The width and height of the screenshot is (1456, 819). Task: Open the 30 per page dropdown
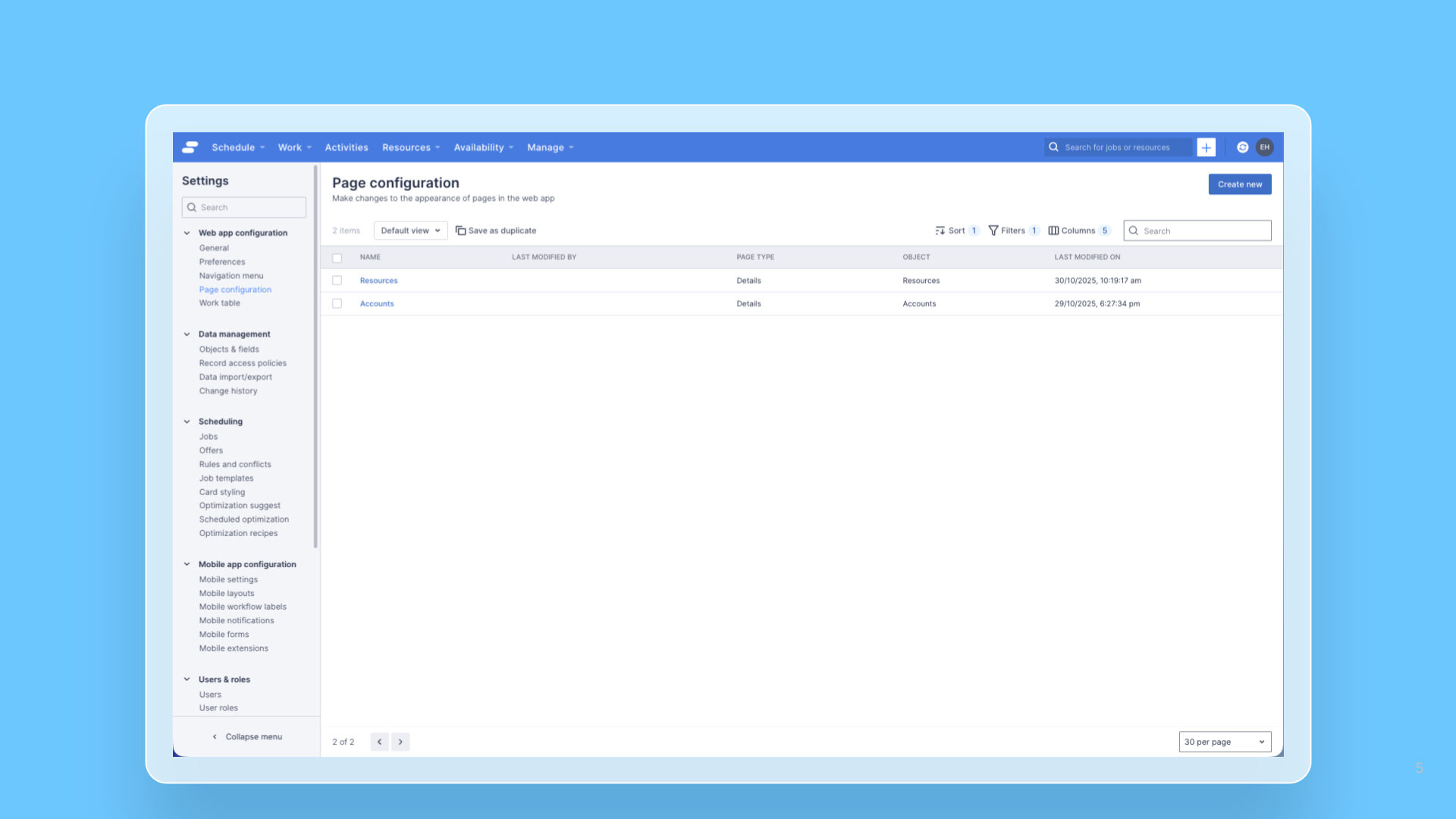coord(1224,742)
